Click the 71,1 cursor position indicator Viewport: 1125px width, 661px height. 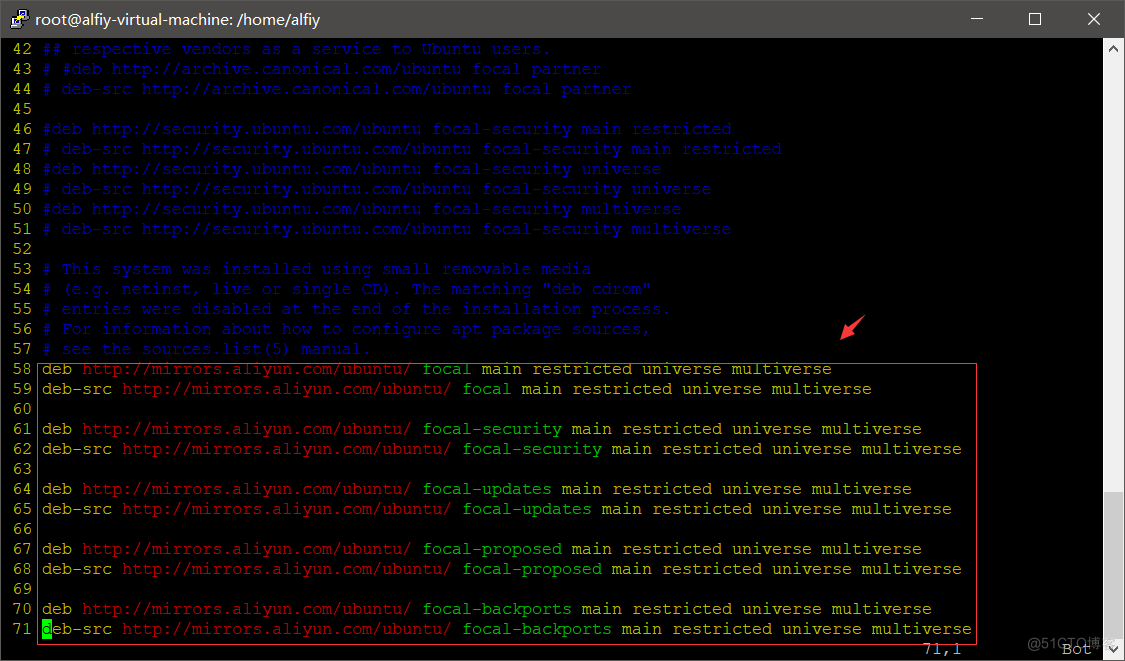point(942,650)
